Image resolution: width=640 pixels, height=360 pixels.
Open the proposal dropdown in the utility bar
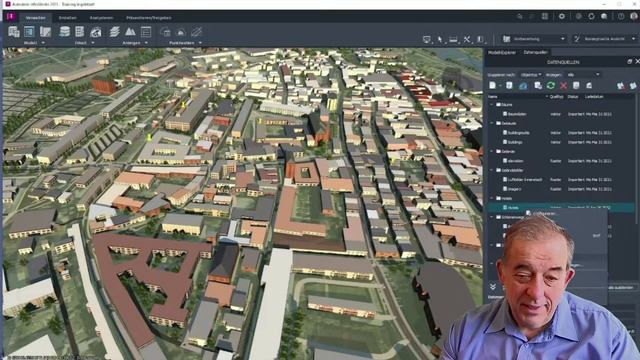click(534, 39)
